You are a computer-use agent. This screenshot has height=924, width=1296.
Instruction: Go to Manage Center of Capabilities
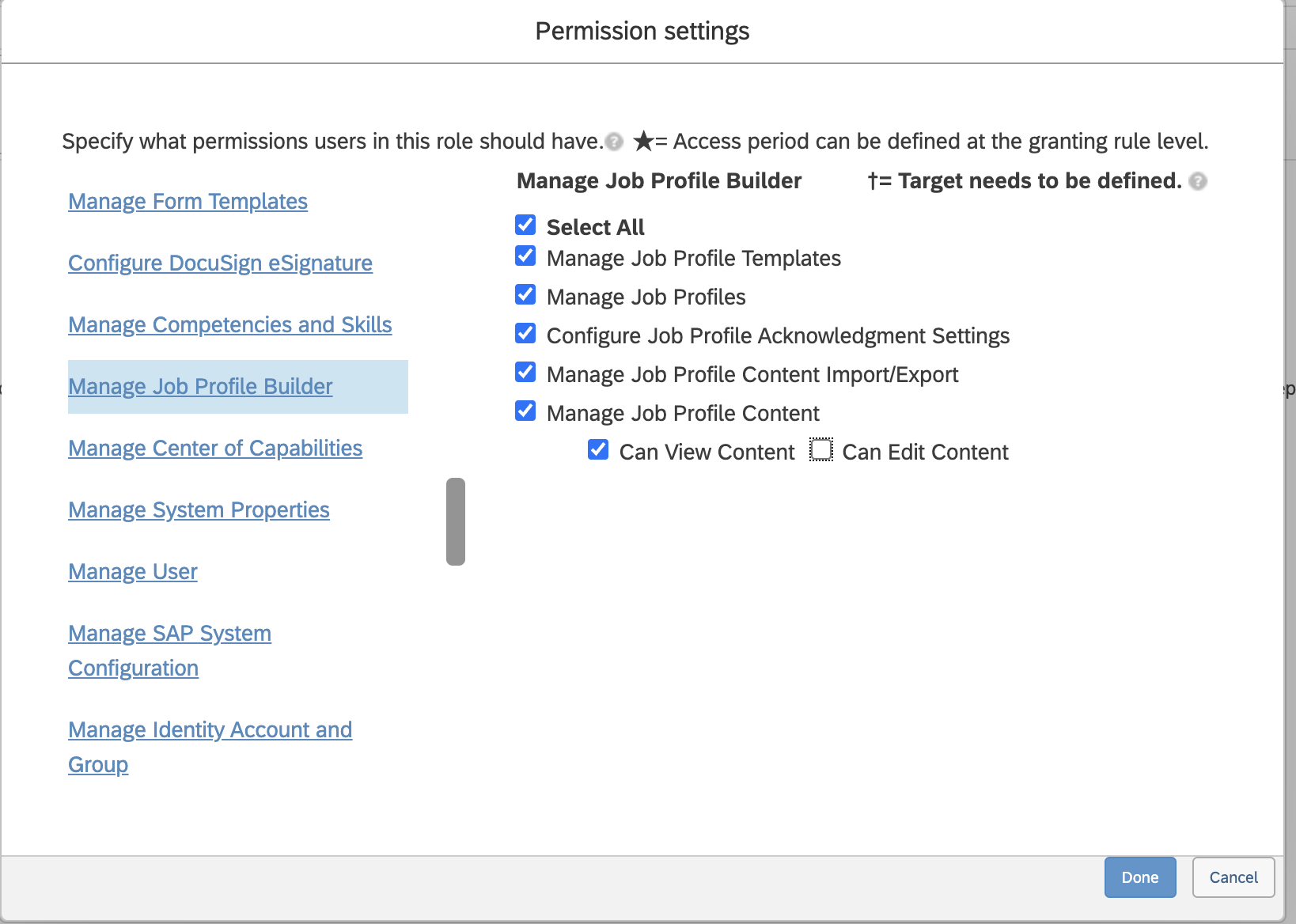(x=215, y=449)
